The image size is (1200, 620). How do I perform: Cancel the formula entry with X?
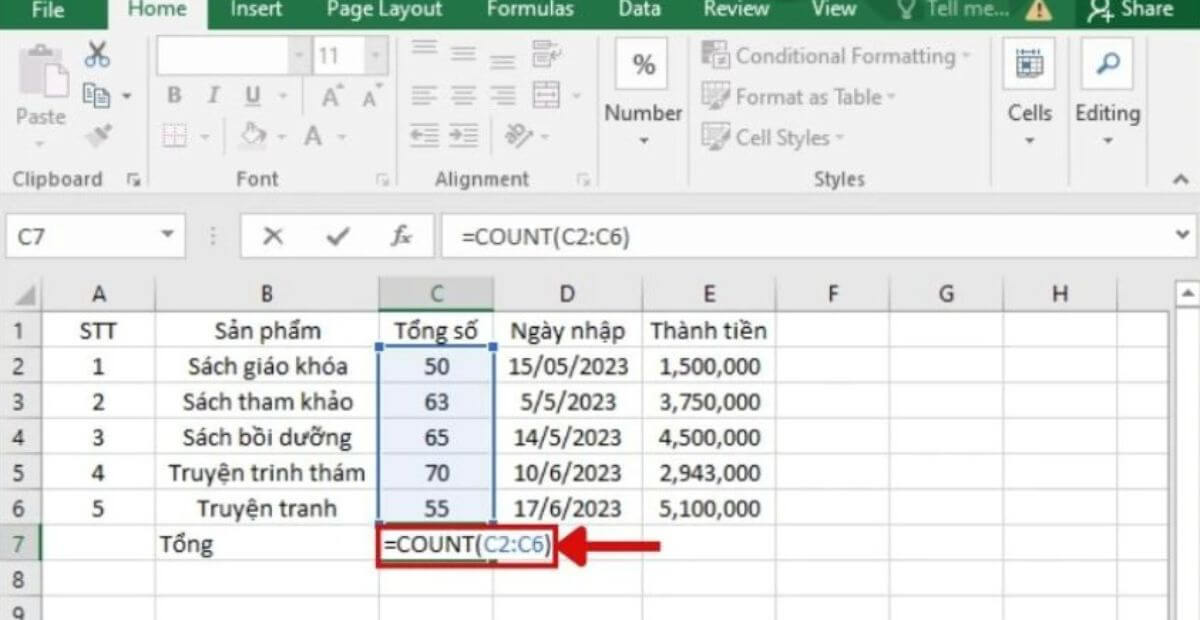click(273, 237)
